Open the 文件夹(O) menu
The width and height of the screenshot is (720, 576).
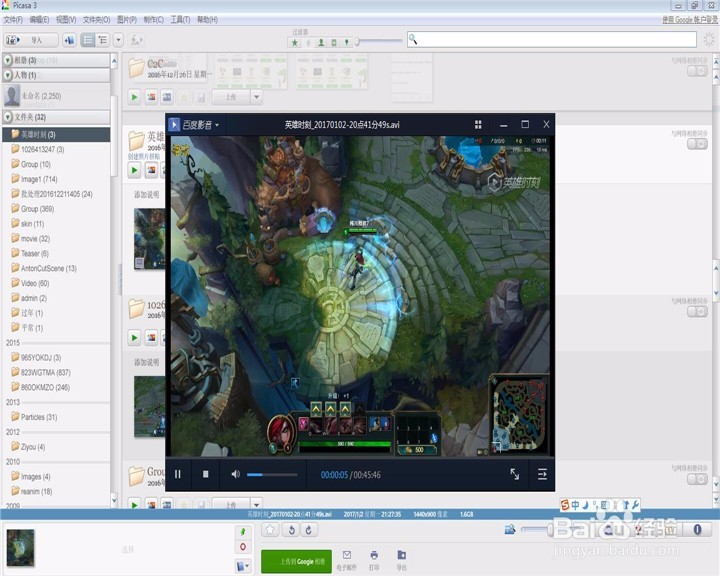[x=96, y=20]
